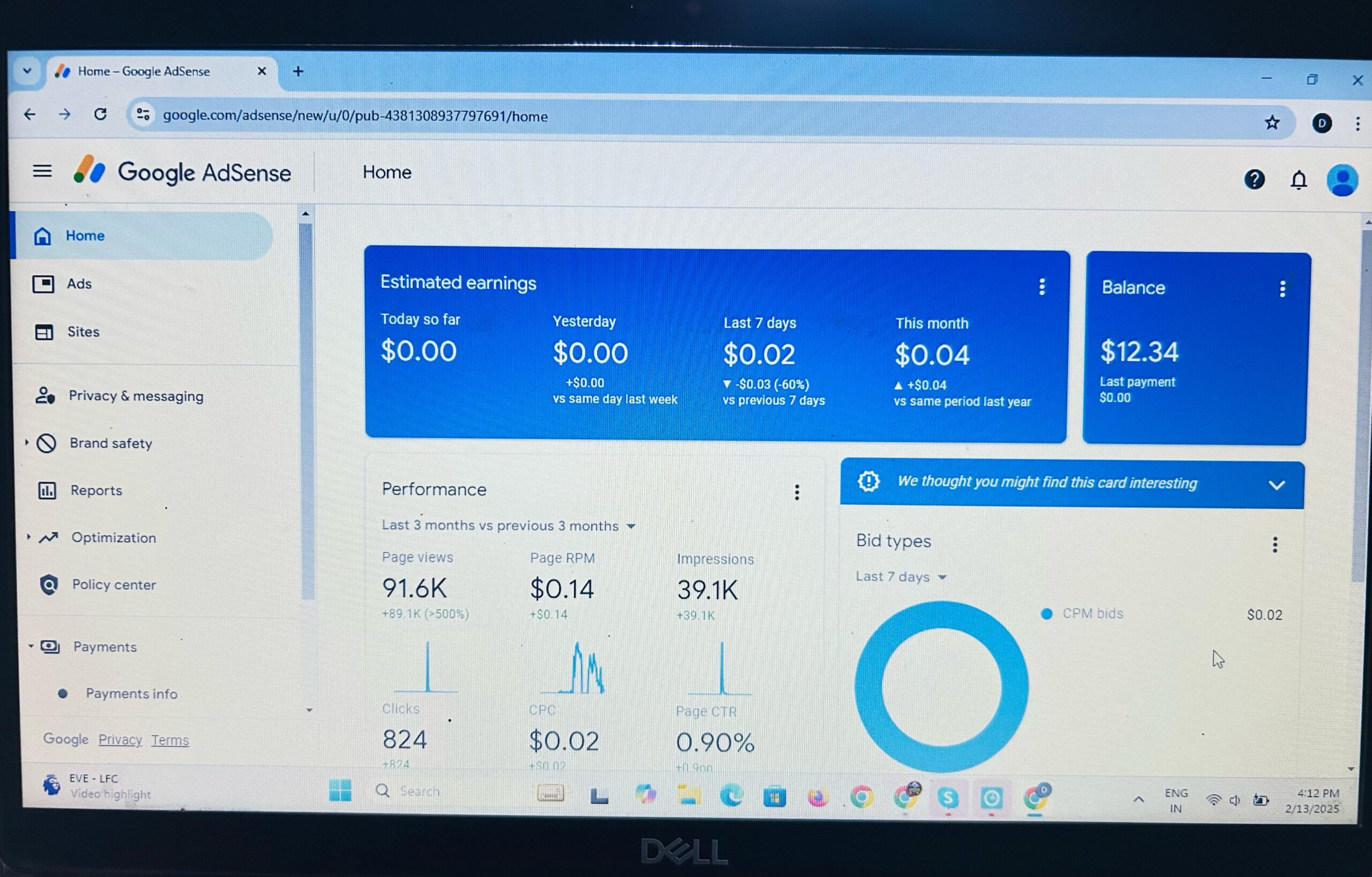1372x877 pixels.
Task: Click the Bid types donut chart ring
Action: point(868,686)
